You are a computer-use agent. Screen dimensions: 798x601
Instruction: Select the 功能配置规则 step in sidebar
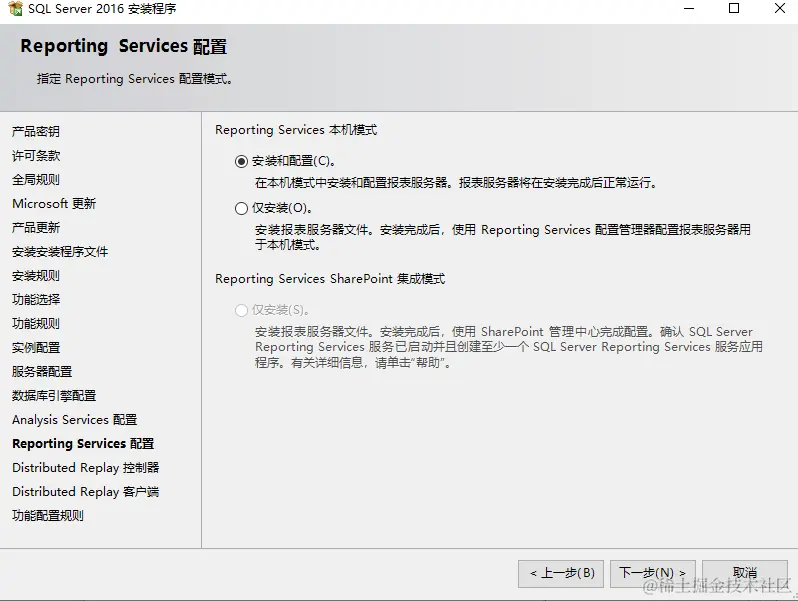click(48, 516)
